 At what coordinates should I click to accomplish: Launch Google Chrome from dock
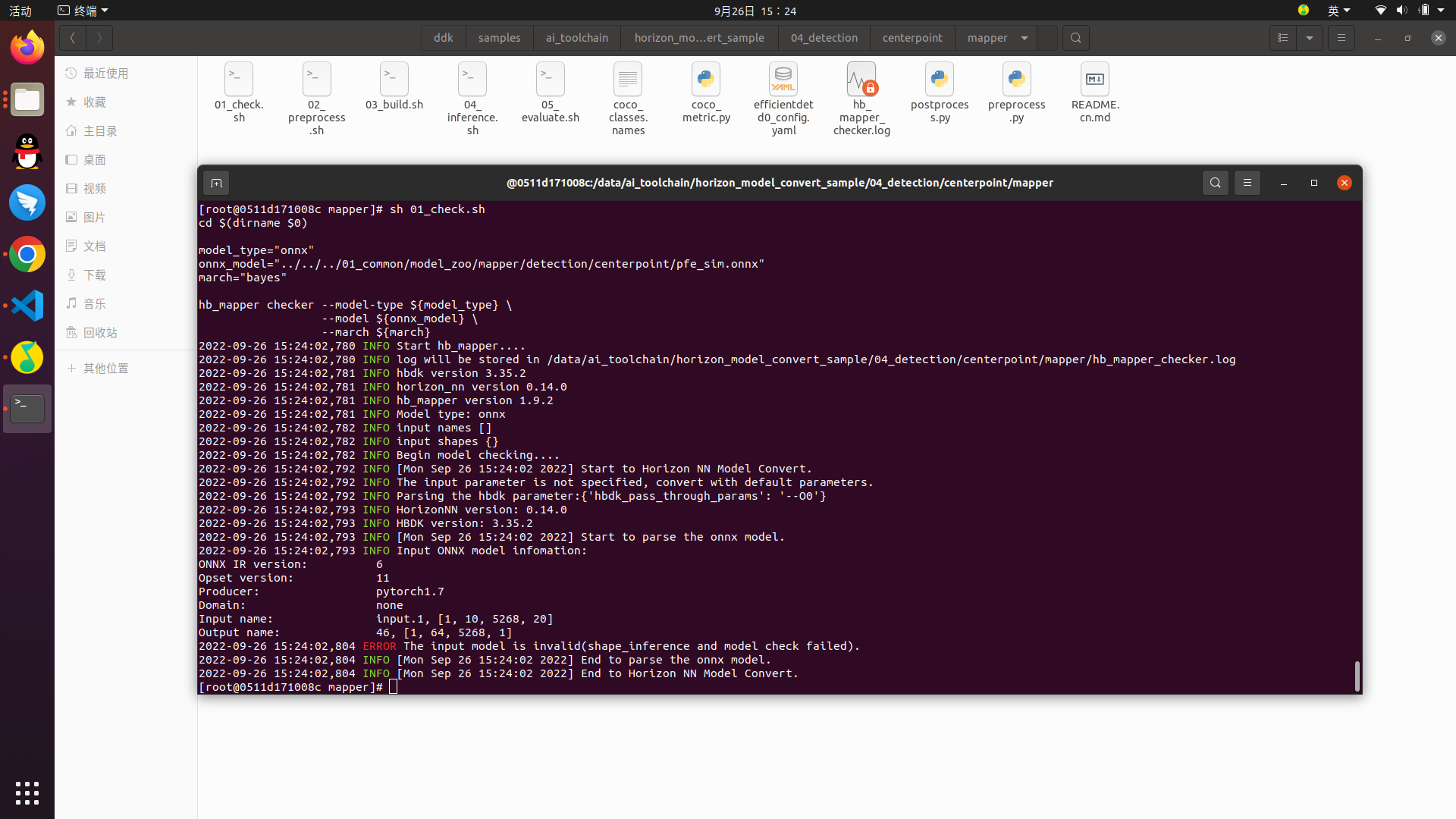27,254
